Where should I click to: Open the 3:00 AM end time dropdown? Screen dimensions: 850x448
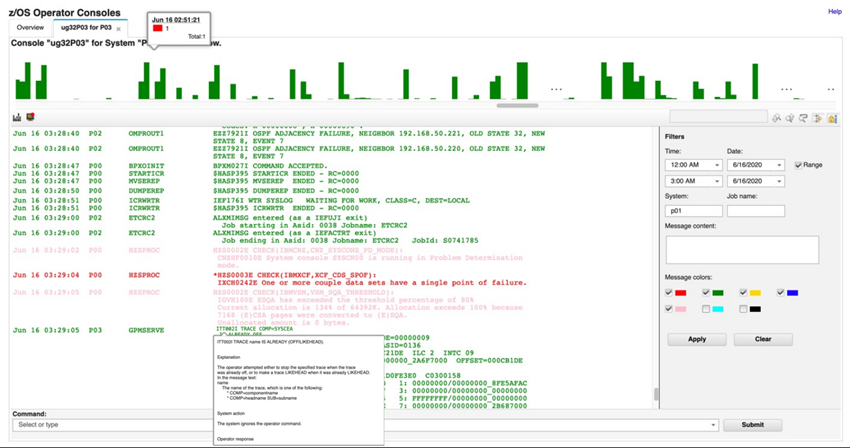[717, 181]
